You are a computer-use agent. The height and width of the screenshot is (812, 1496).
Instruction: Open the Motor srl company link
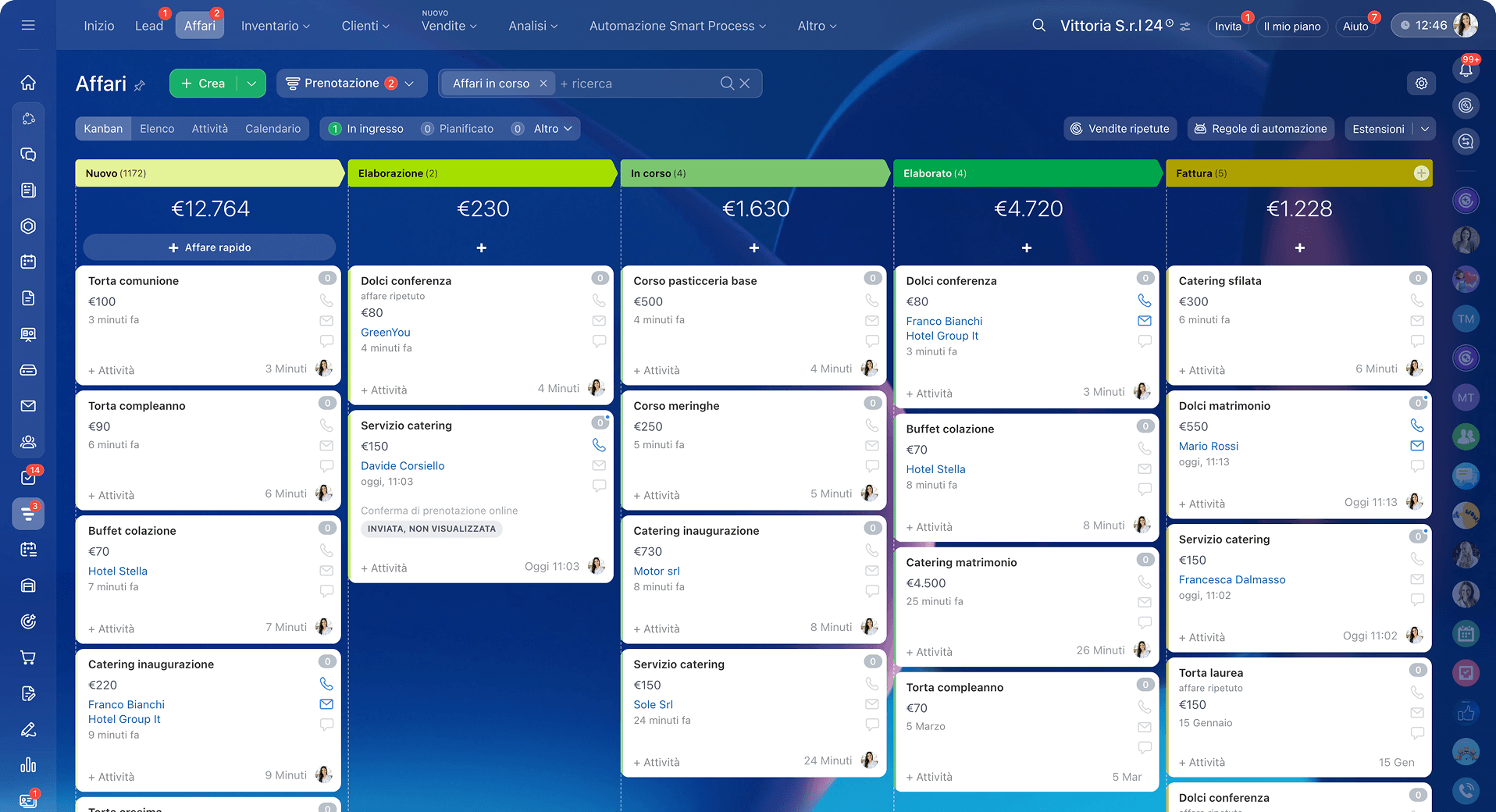coord(657,571)
